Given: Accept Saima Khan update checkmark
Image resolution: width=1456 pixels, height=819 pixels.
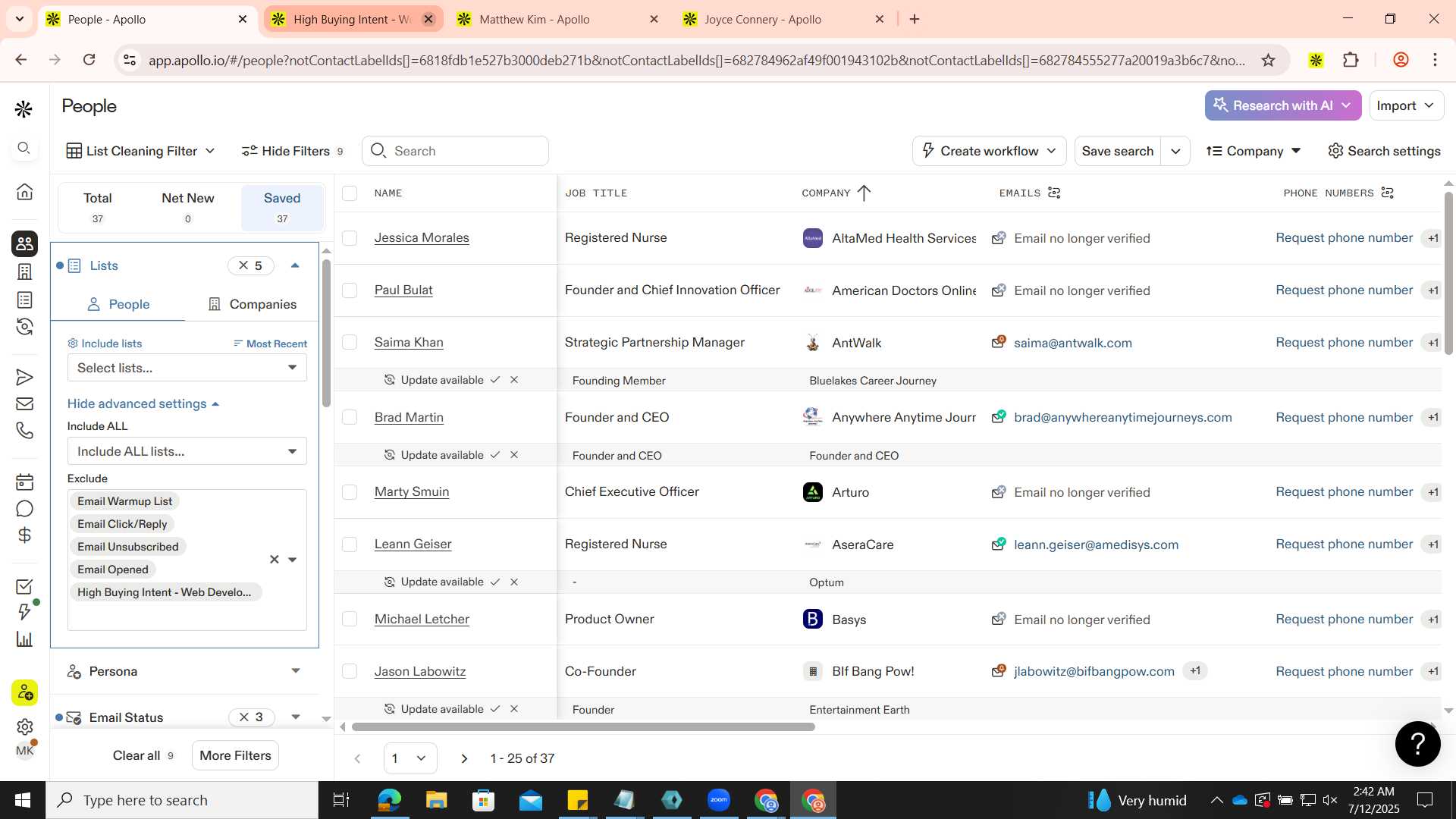Looking at the screenshot, I should 495,380.
